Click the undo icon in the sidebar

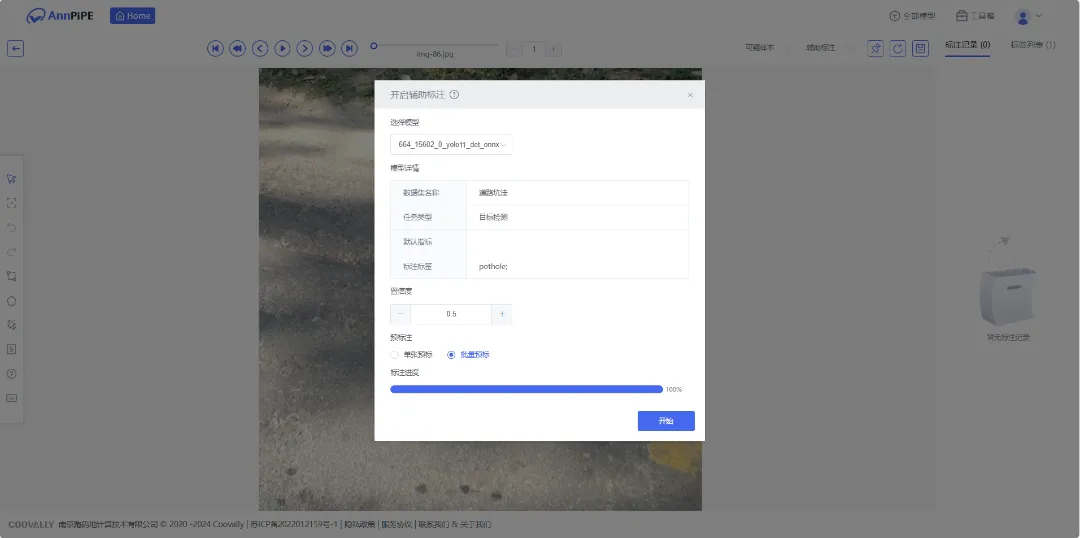(11, 227)
